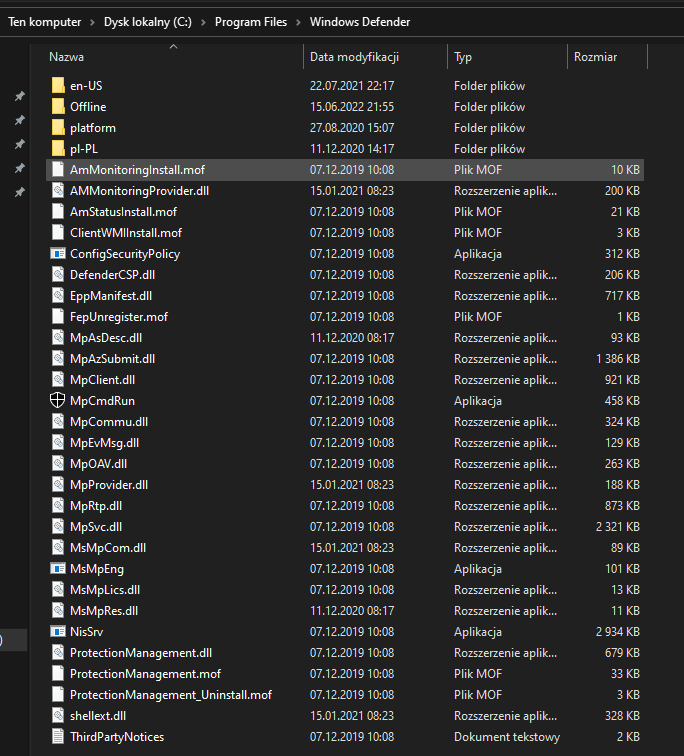This screenshot has width=684, height=756.
Task: Select the NisSrv file name
Action: [87, 632]
